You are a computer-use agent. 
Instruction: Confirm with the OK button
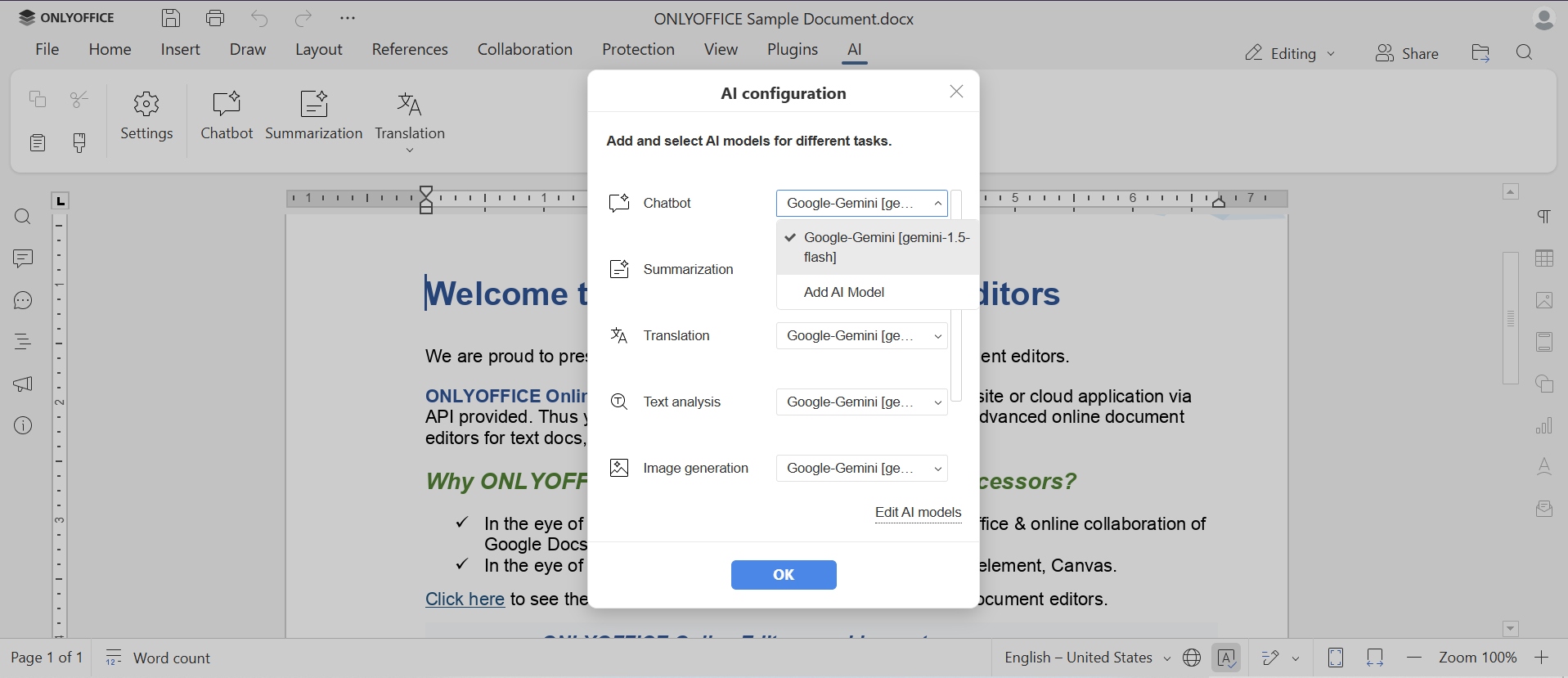click(784, 575)
